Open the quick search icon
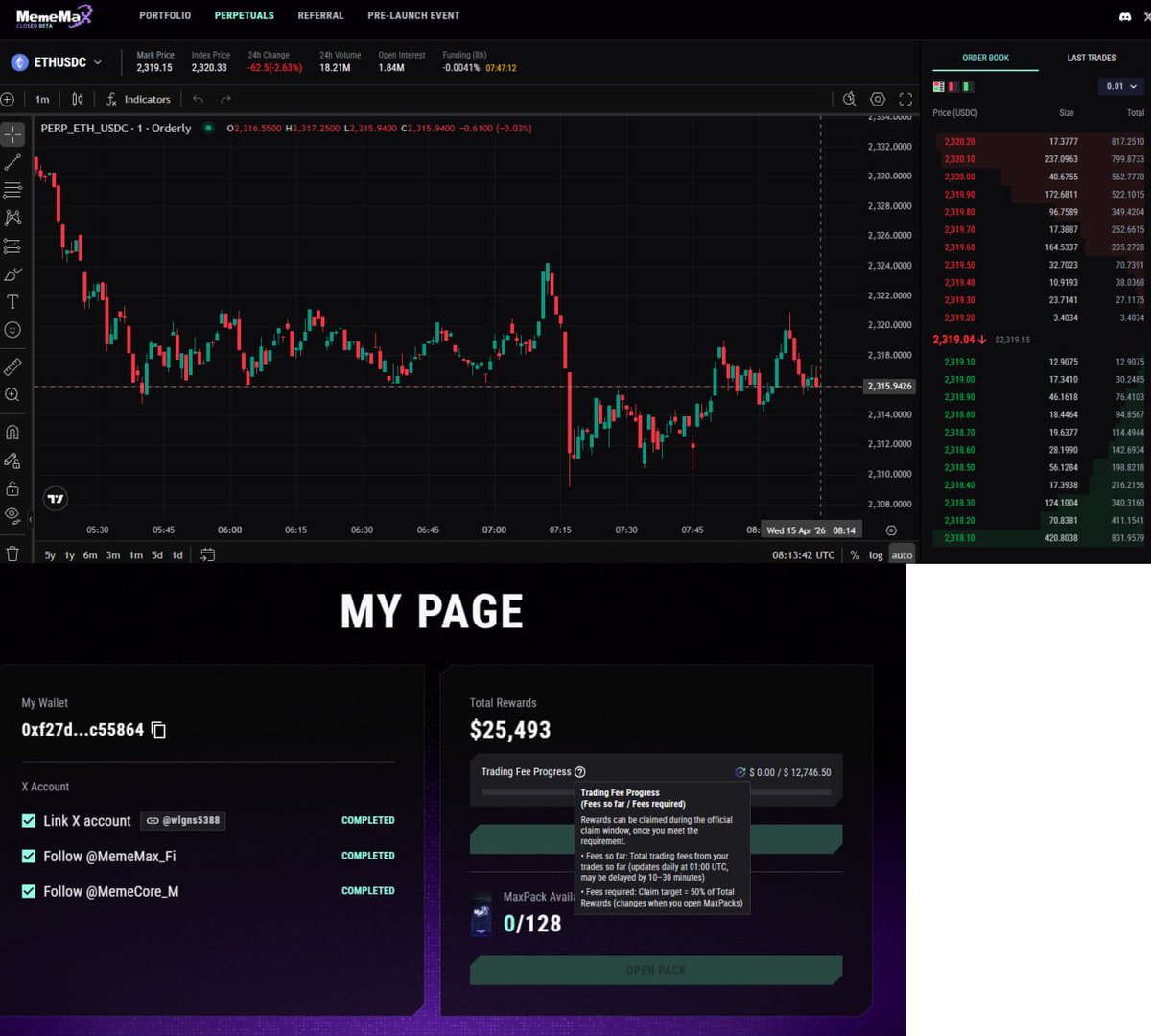Image resolution: width=1151 pixels, height=1036 pixels. (850, 99)
